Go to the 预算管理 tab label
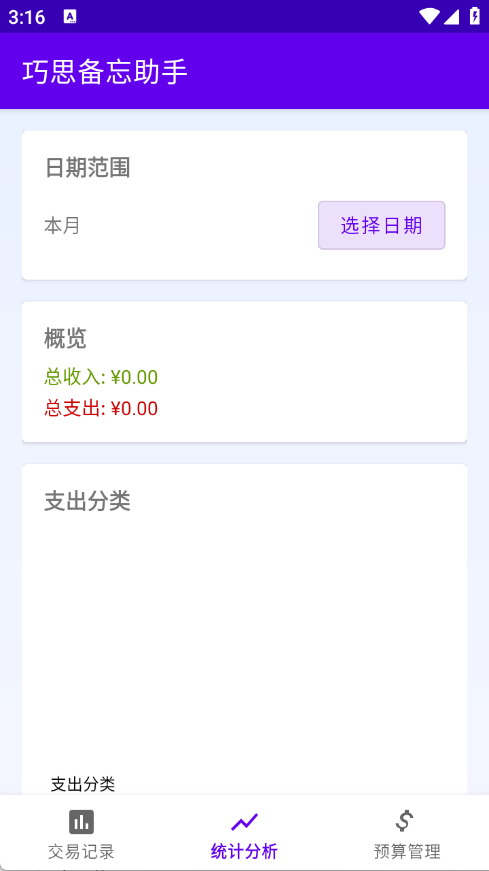489x871 pixels. click(407, 851)
